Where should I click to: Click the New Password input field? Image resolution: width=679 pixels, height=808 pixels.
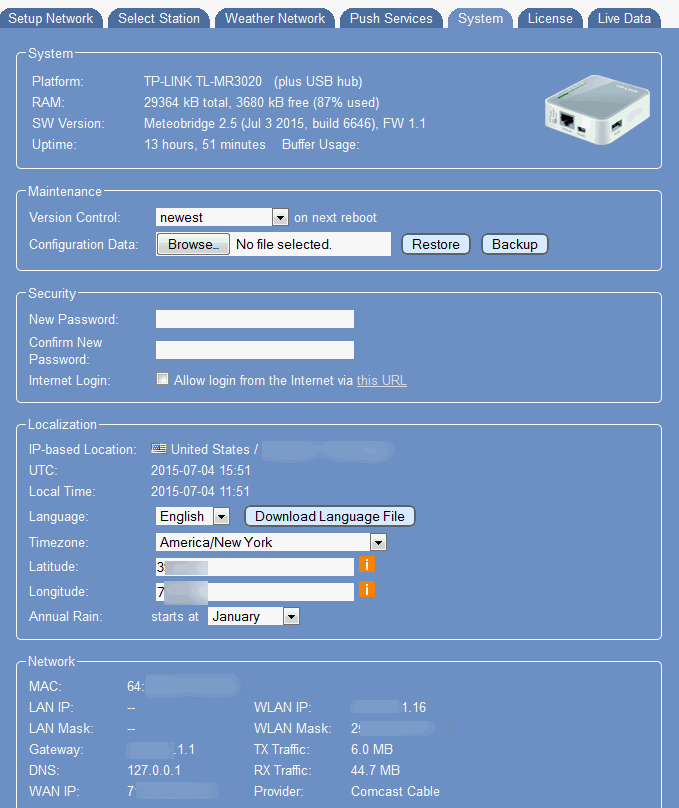[254, 319]
